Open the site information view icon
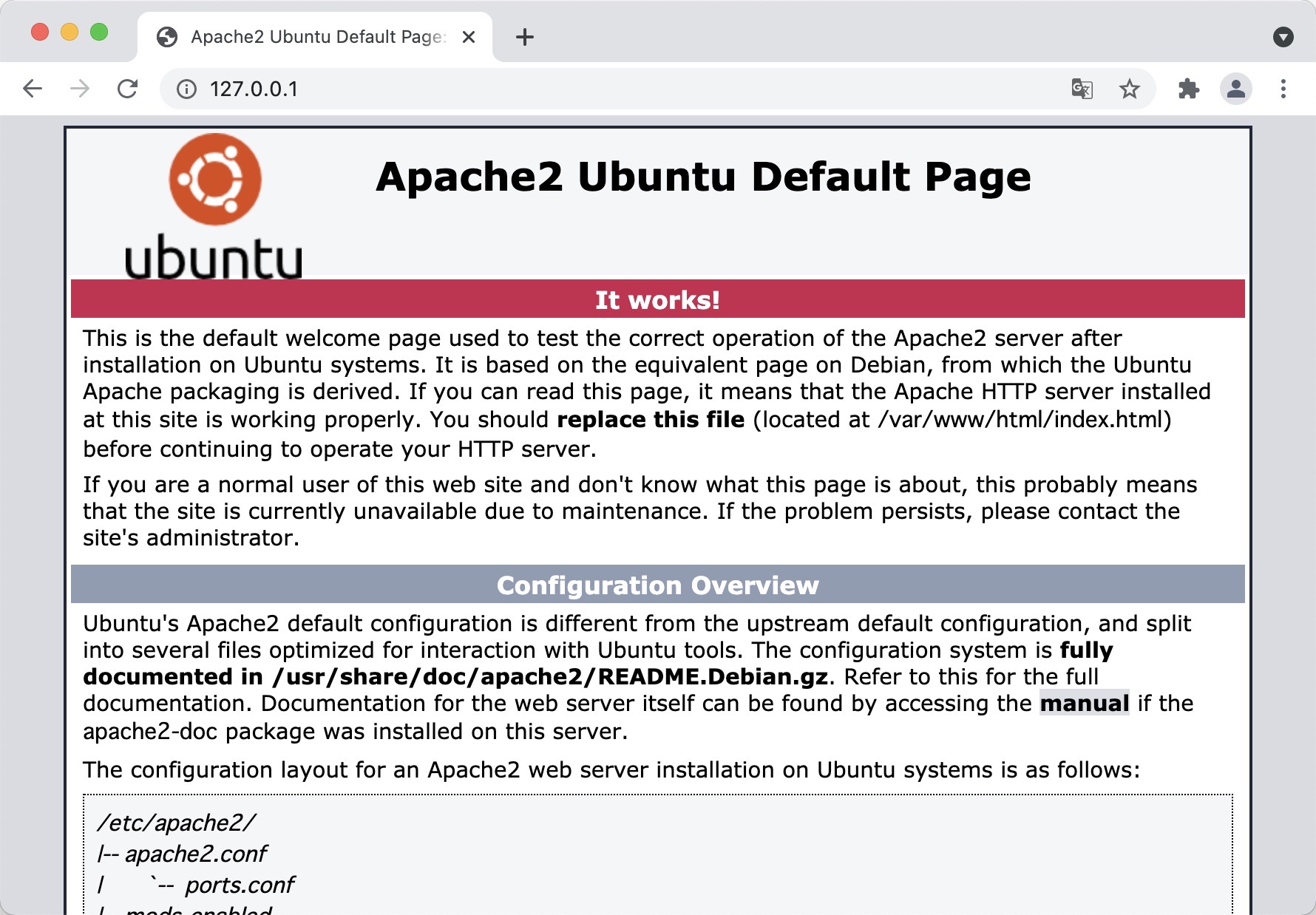1316x915 pixels. (x=185, y=89)
